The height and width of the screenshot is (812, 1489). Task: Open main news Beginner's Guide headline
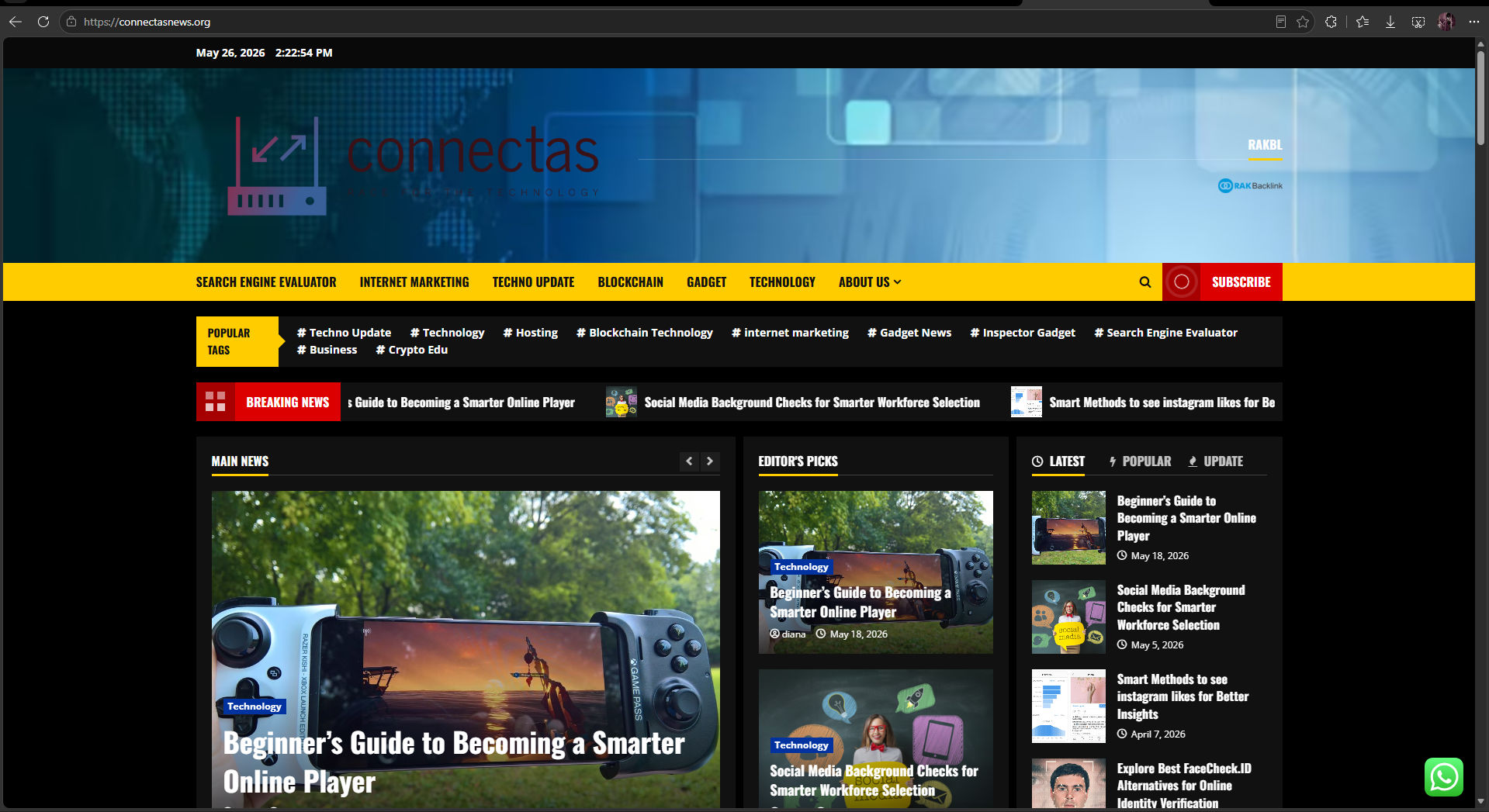[x=454, y=762]
